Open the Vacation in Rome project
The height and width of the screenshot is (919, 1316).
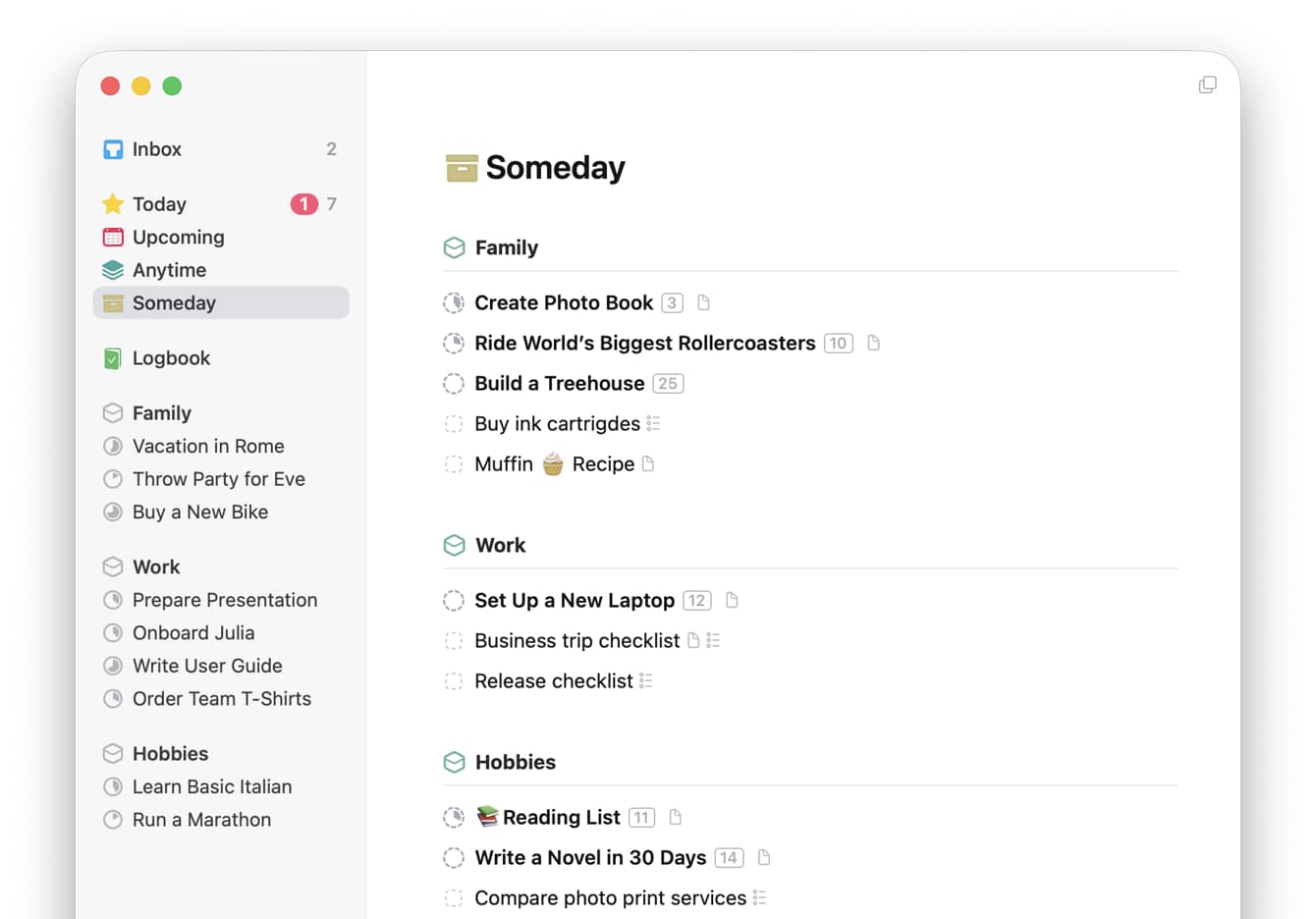207,446
